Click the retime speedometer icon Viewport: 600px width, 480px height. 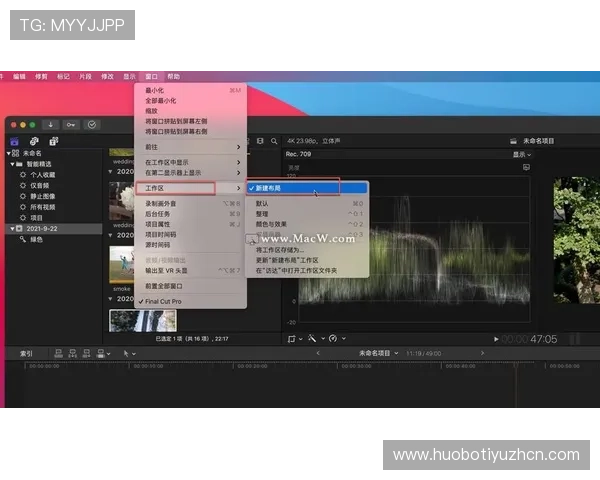333,338
